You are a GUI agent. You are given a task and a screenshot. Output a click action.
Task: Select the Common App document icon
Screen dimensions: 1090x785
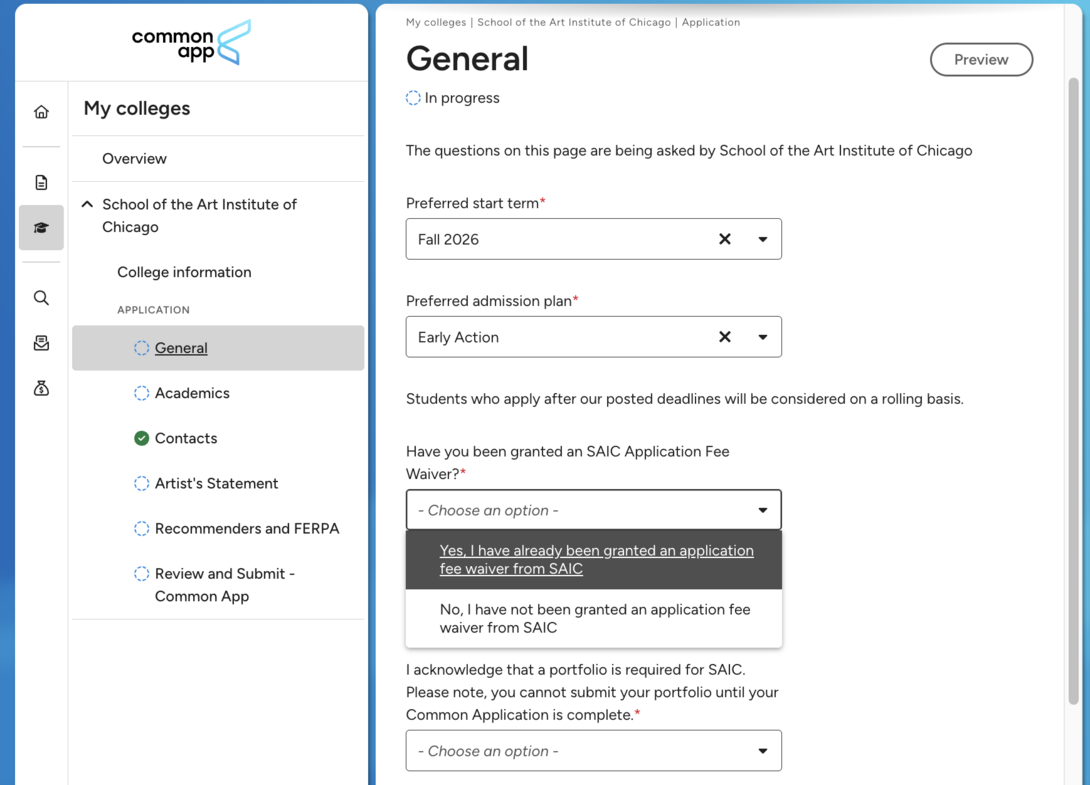tap(40, 182)
